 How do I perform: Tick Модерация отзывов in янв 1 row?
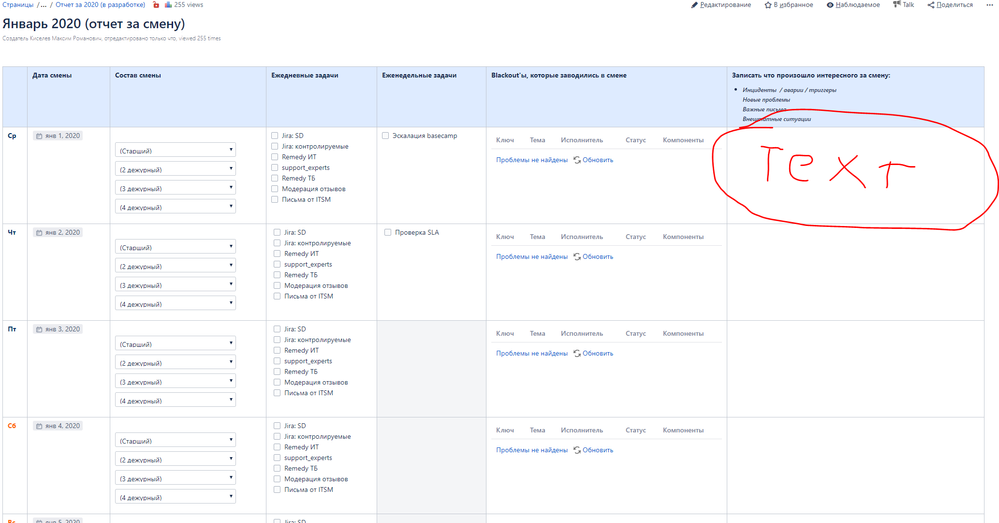(x=275, y=189)
